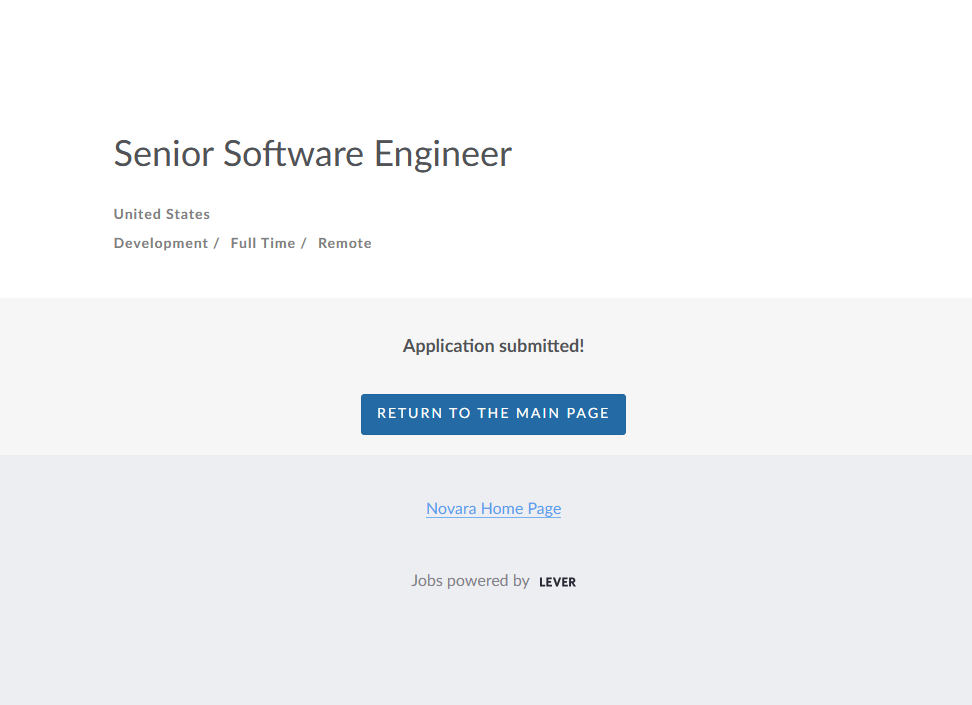
Task: Click the Development department label
Action: [160, 243]
